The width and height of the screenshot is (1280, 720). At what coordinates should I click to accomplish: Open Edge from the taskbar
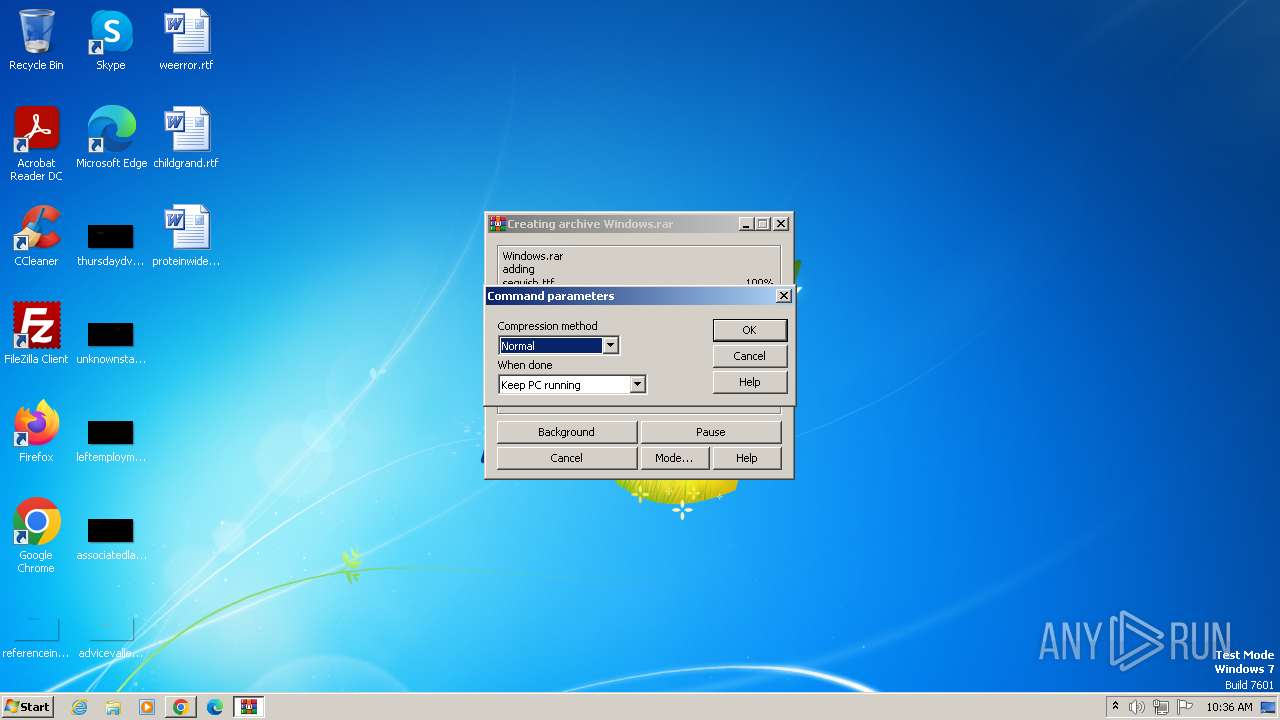[x=214, y=707]
